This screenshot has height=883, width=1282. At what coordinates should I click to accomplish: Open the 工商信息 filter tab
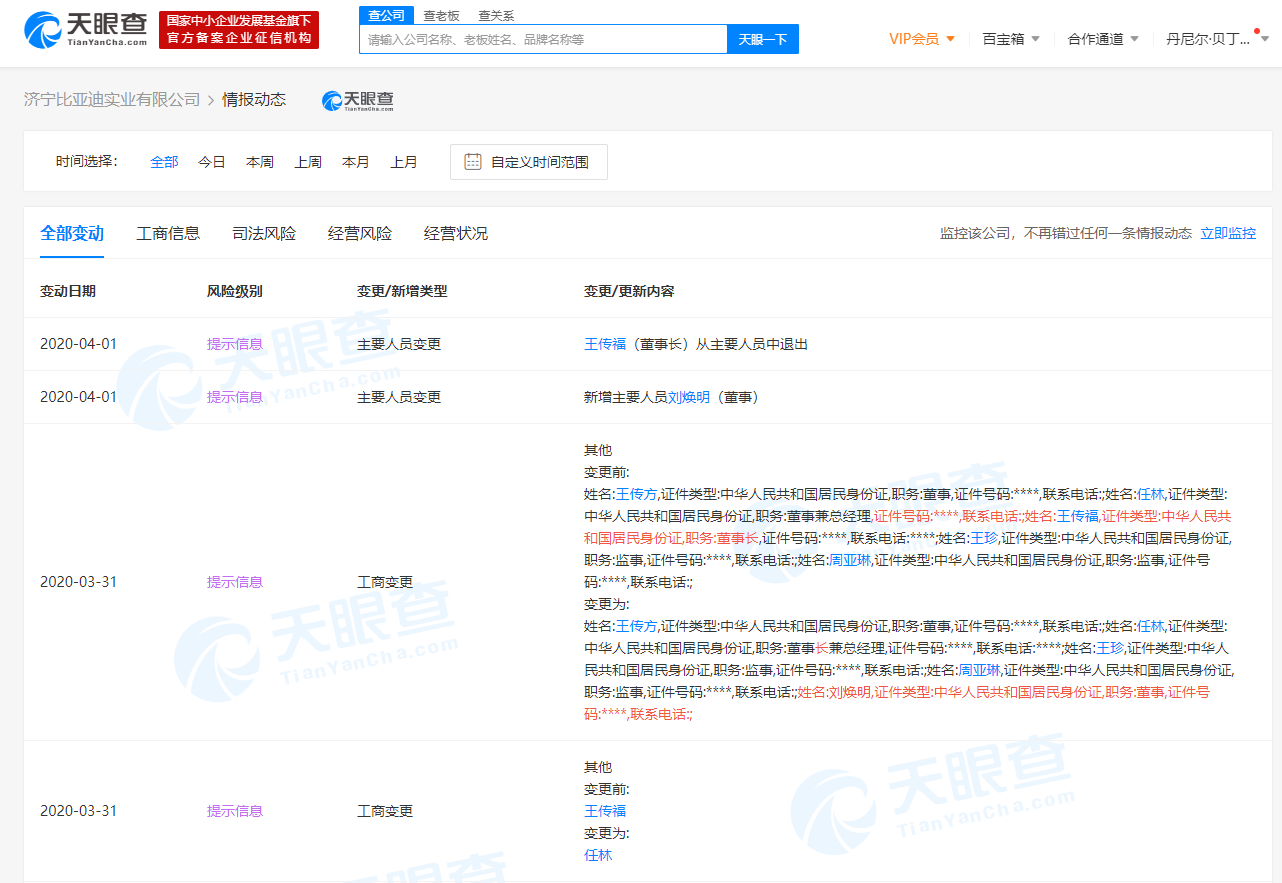tap(168, 233)
